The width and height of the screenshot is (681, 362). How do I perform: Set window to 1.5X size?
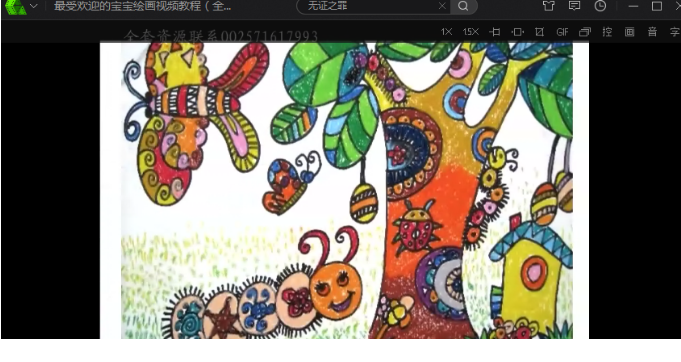(x=471, y=32)
